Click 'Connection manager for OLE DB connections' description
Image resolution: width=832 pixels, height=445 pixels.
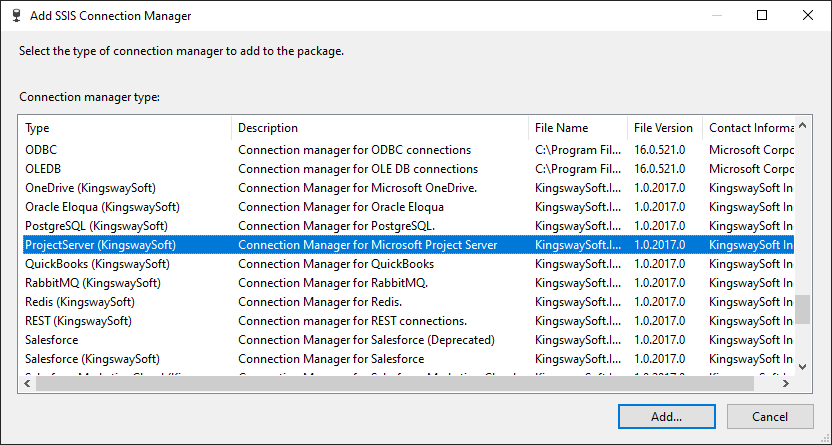pyautogui.click(x=358, y=169)
